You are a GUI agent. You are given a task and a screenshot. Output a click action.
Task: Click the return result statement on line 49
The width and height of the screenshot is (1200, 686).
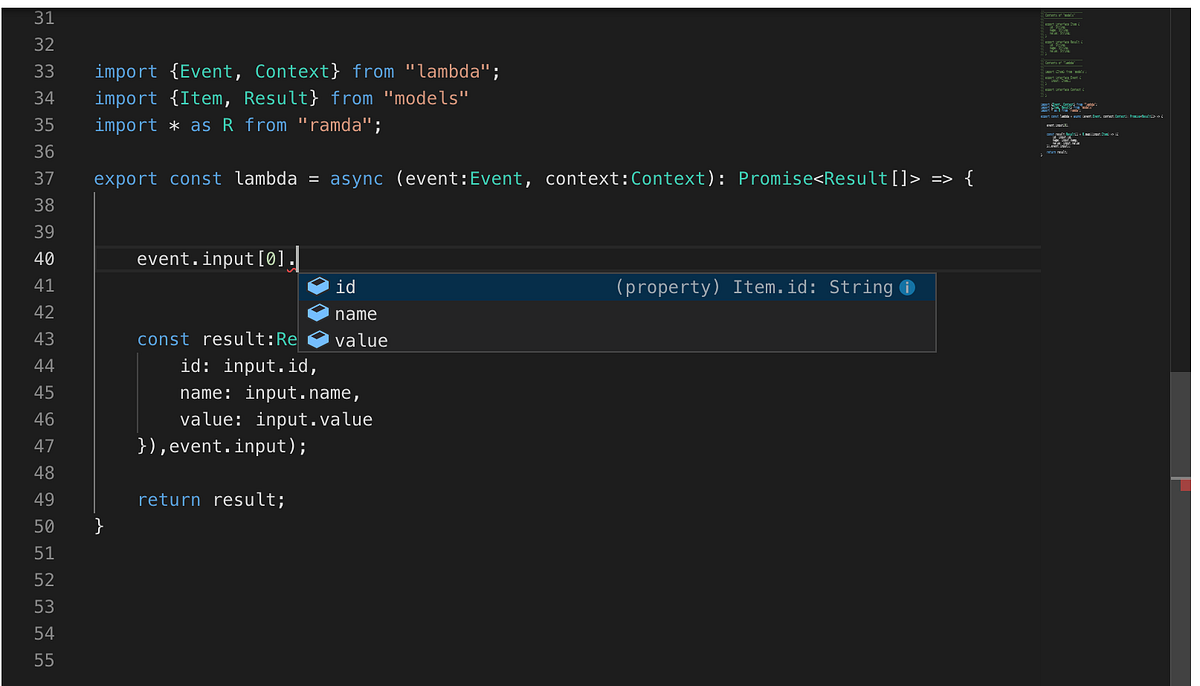tap(210, 499)
